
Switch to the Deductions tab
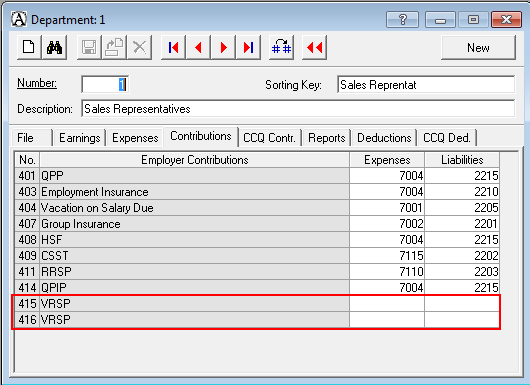pos(384,138)
